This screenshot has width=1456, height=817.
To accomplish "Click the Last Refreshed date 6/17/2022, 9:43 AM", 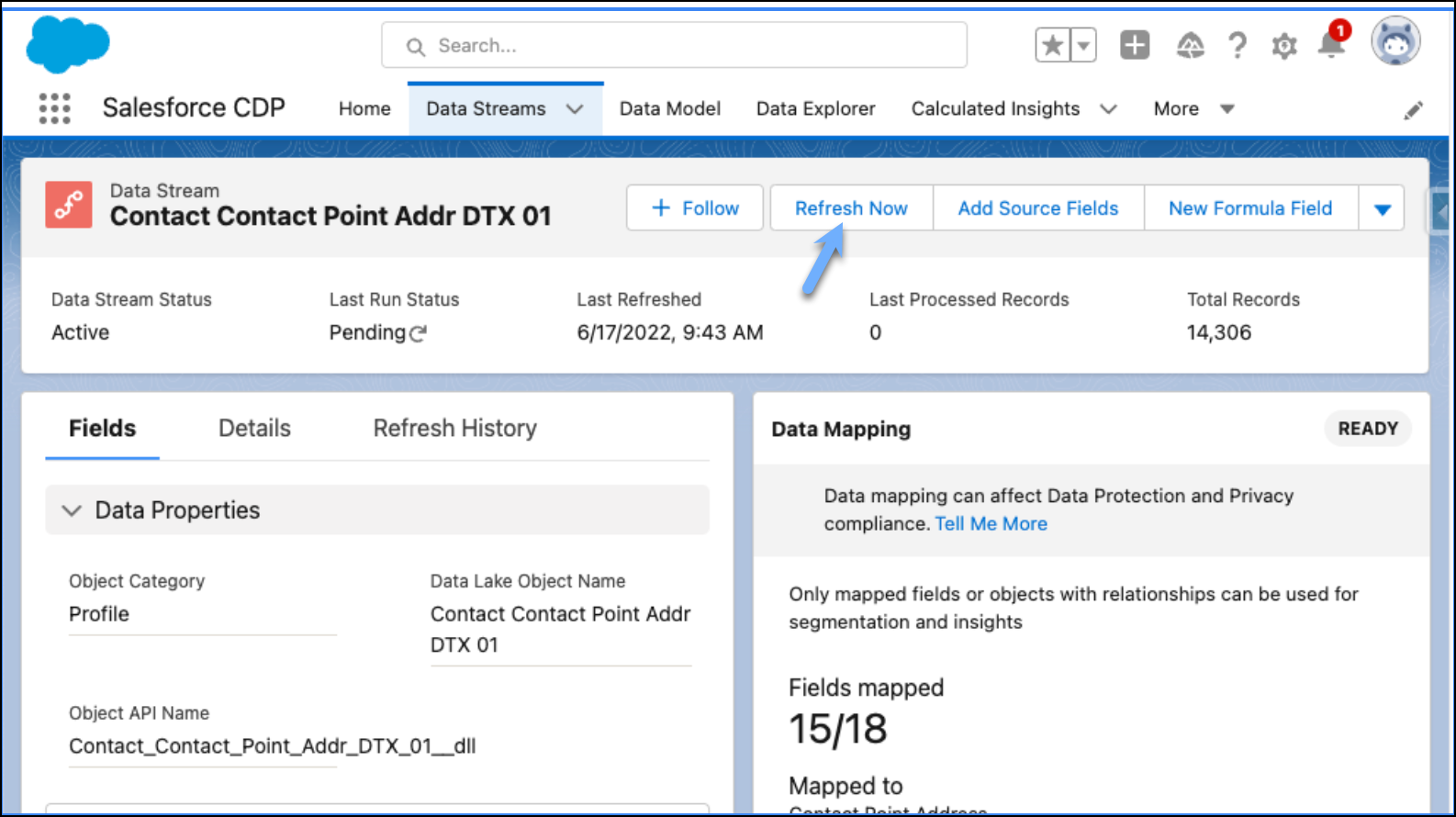I will coord(670,332).
